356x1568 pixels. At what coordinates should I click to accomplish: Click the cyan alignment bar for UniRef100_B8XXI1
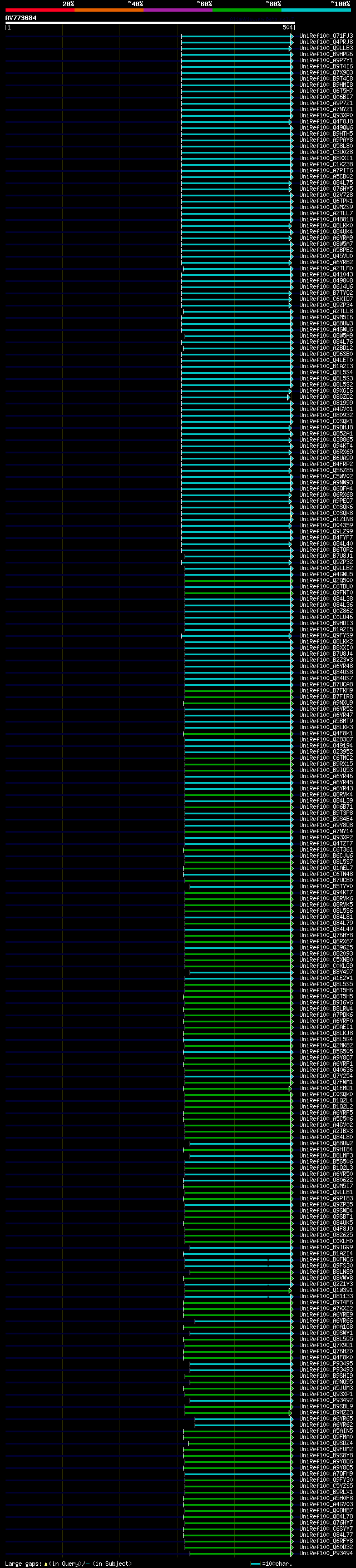click(x=237, y=159)
